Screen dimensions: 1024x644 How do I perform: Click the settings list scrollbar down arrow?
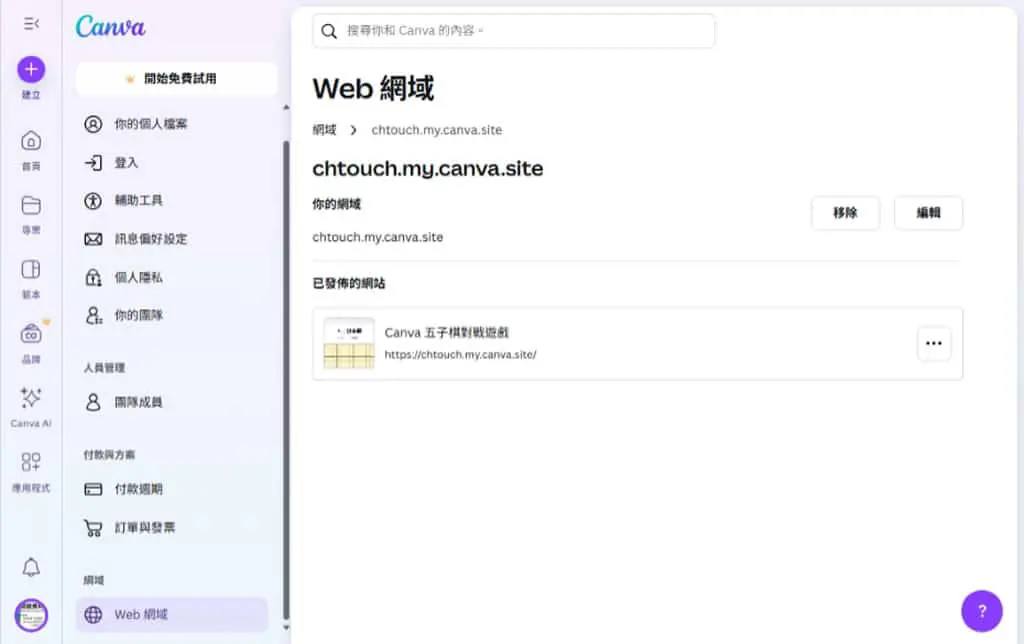click(286, 628)
